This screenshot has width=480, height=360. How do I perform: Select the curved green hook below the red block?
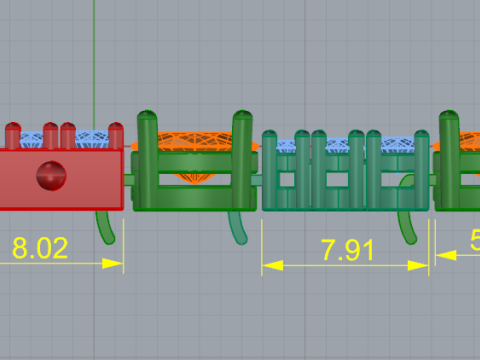(x=105, y=227)
